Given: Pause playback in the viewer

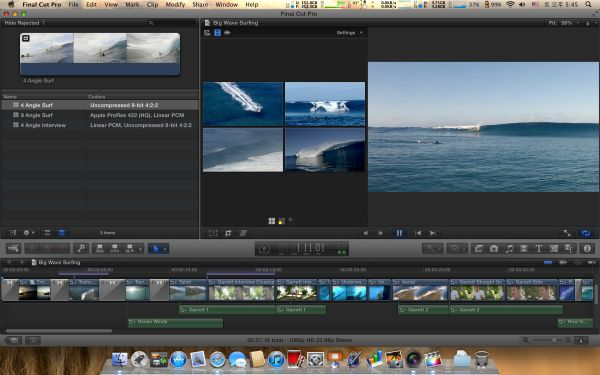Looking at the screenshot, I should point(399,233).
